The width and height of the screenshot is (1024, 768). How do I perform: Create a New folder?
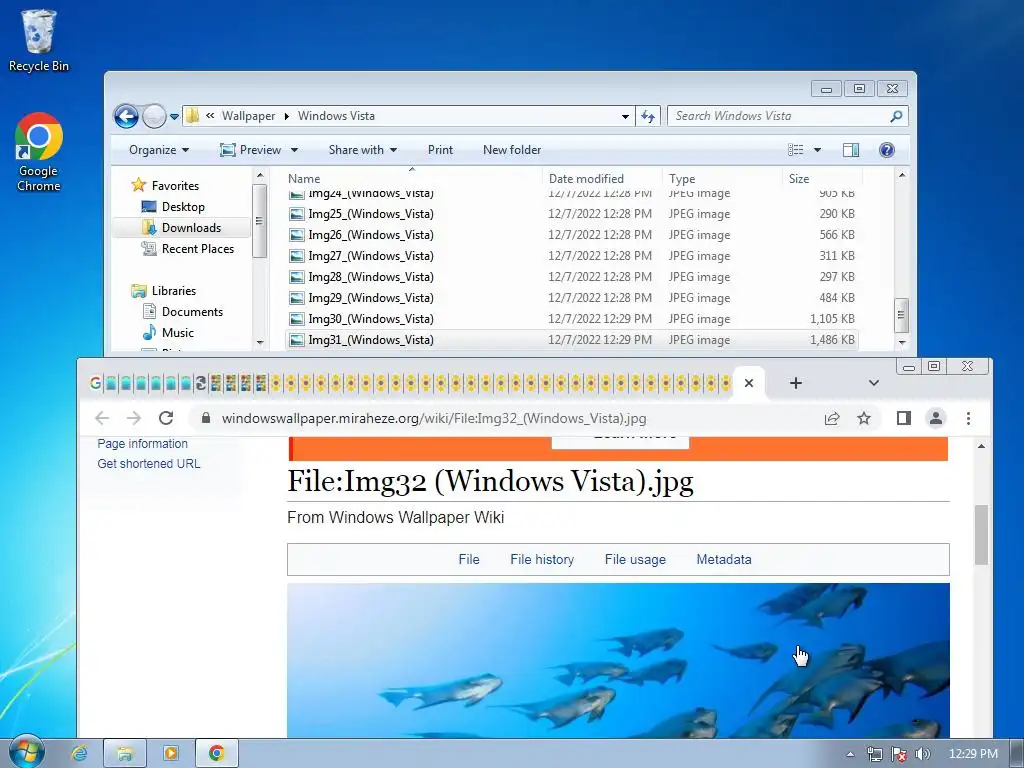512,150
